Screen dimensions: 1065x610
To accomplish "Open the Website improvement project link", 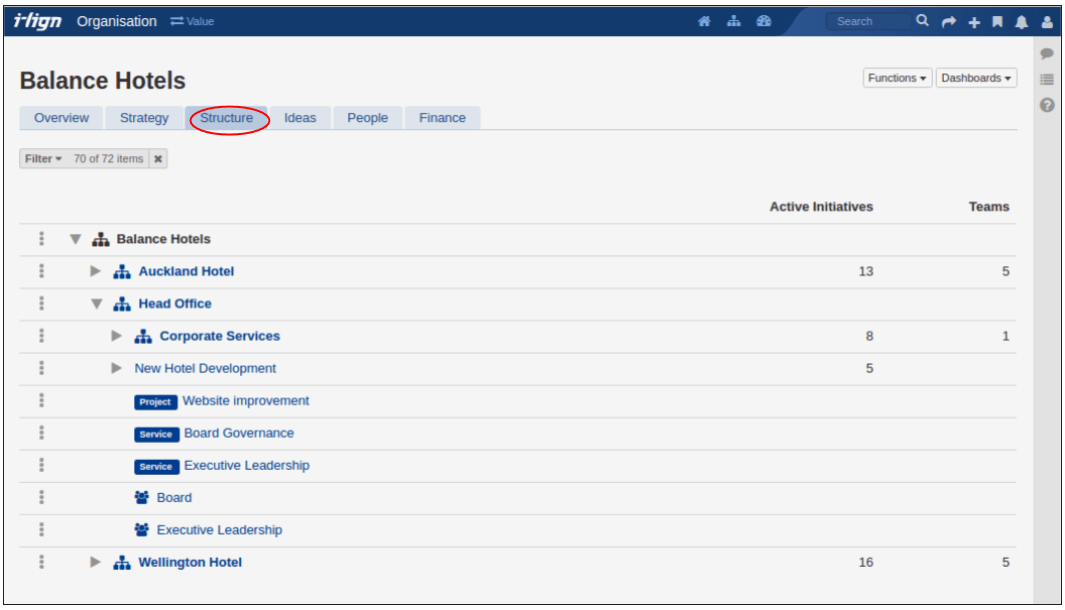I will click(x=245, y=401).
